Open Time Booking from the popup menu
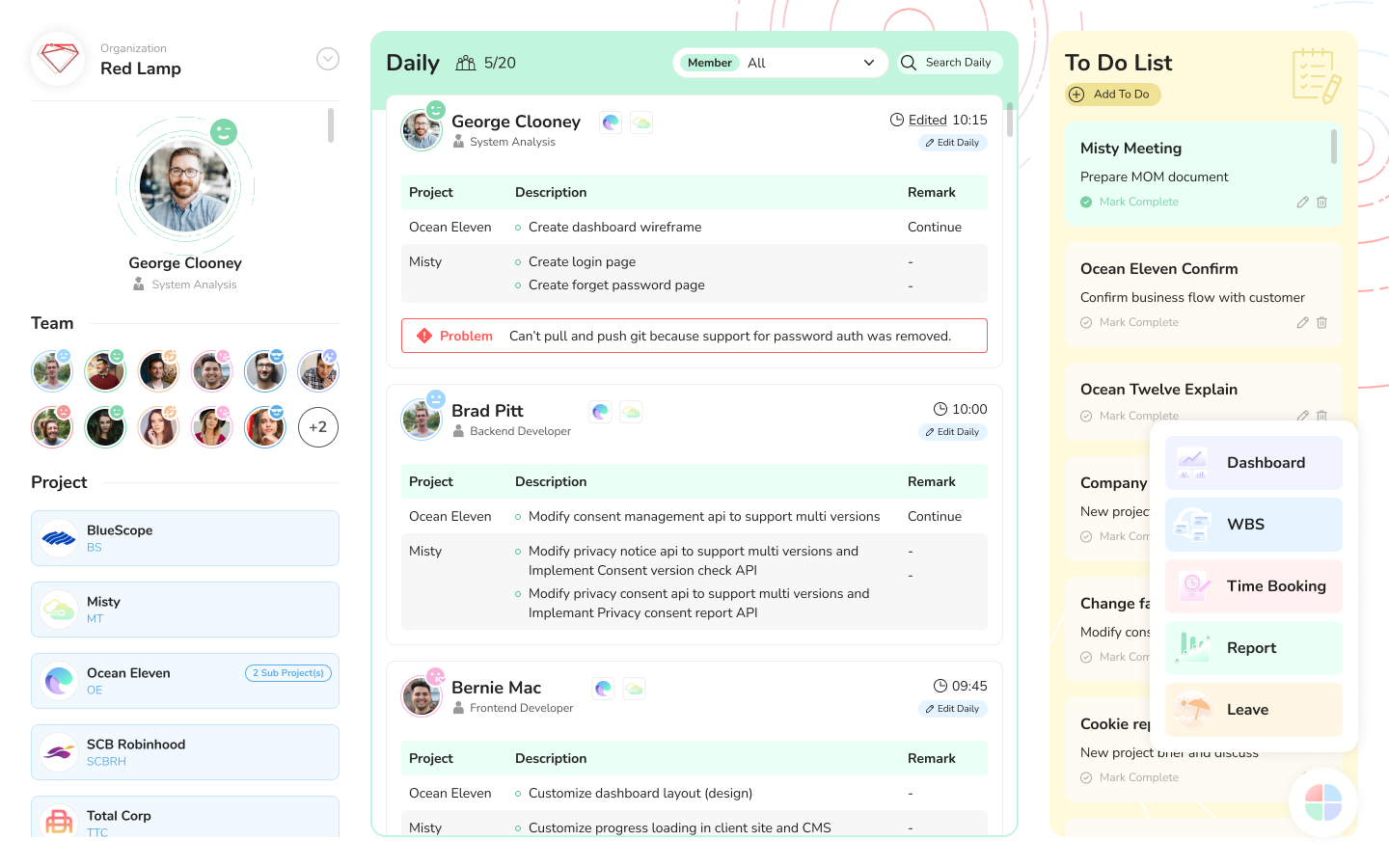This screenshot has height=868, width=1389. click(x=1253, y=586)
